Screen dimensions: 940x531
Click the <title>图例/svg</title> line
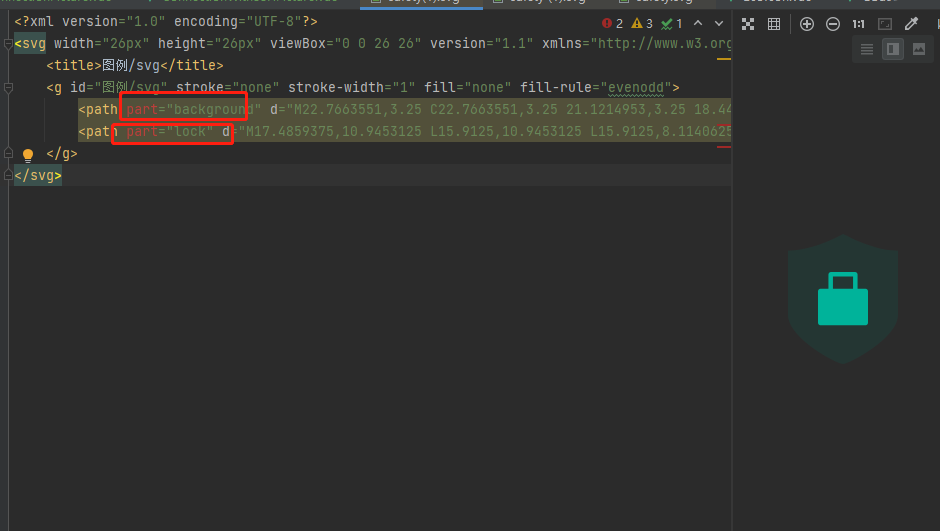(x=135, y=65)
